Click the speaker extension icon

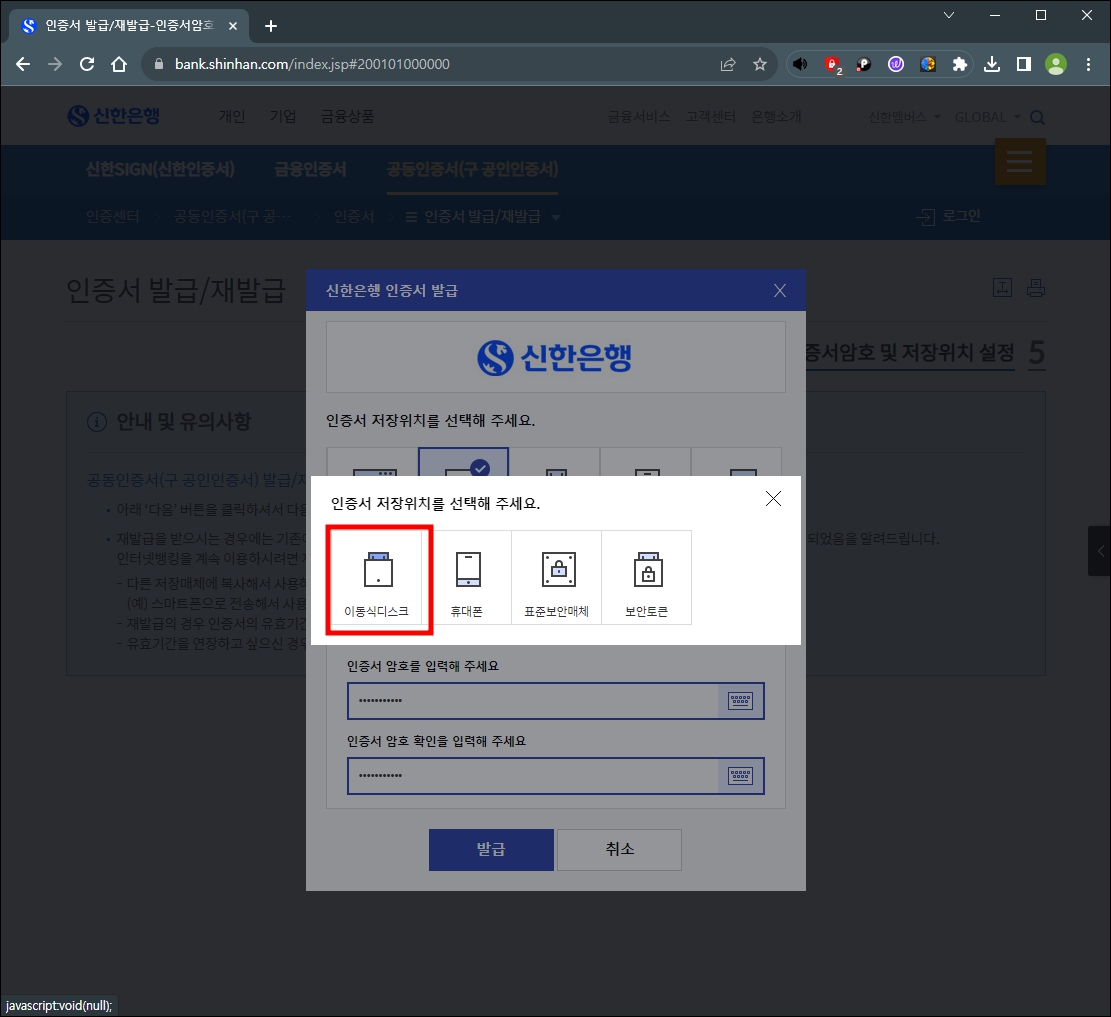pos(800,64)
